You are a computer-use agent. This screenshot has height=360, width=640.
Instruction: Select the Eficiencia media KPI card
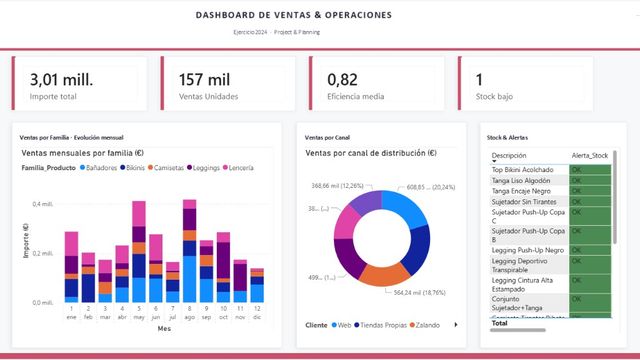[x=377, y=83]
